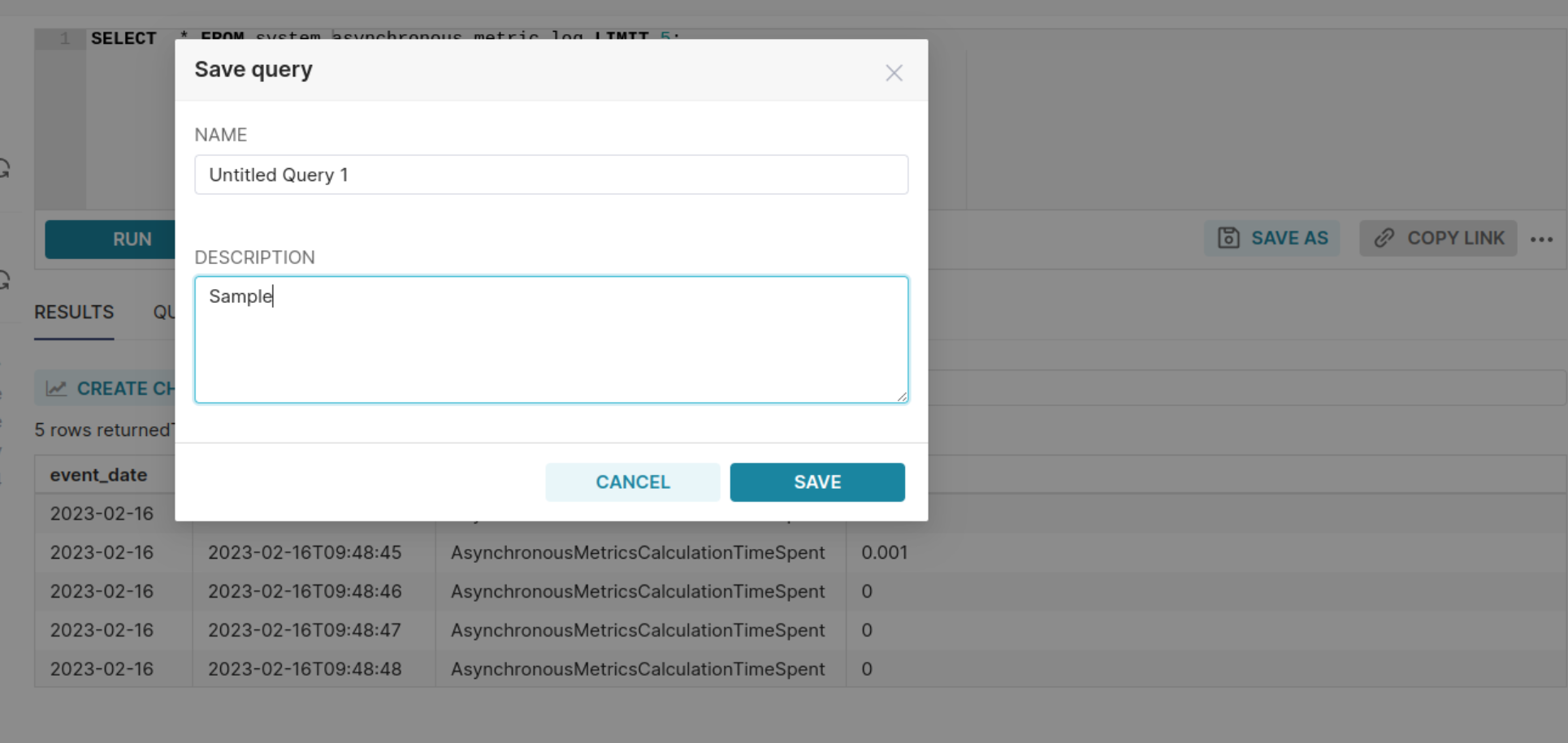Click the 0.001 value in the results table
Screen dimensions: 1568x743
click(x=884, y=552)
